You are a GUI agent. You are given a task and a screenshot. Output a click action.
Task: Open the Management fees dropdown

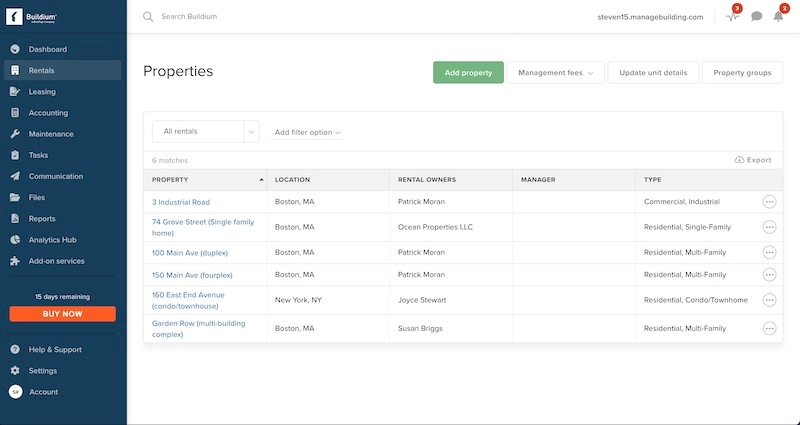pos(555,73)
